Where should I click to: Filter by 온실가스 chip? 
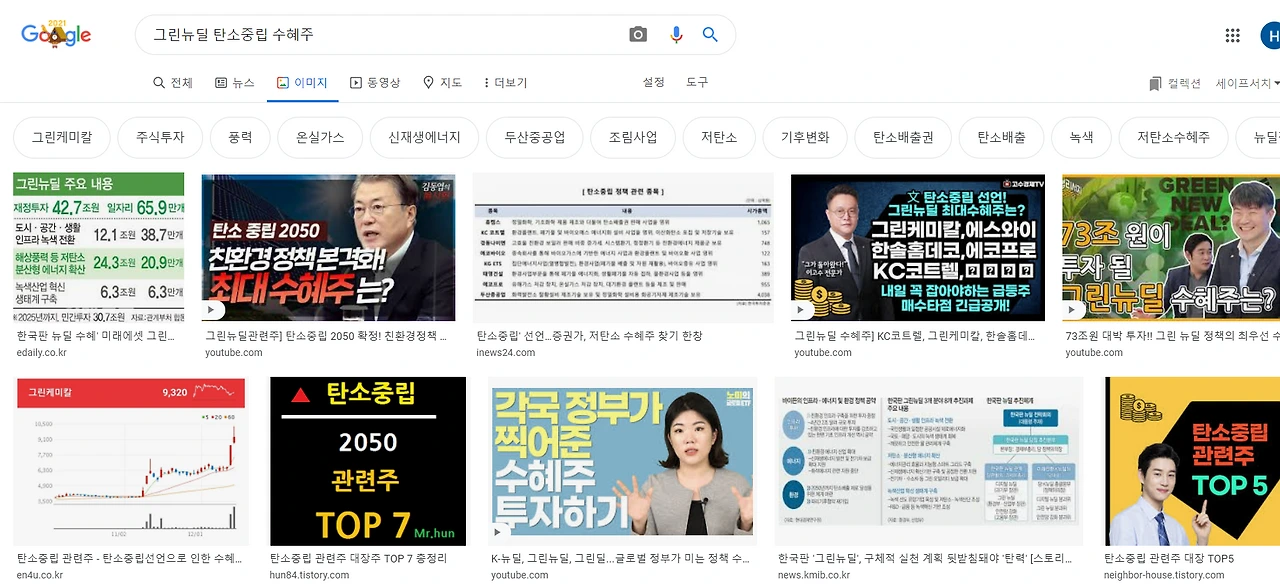coord(319,137)
